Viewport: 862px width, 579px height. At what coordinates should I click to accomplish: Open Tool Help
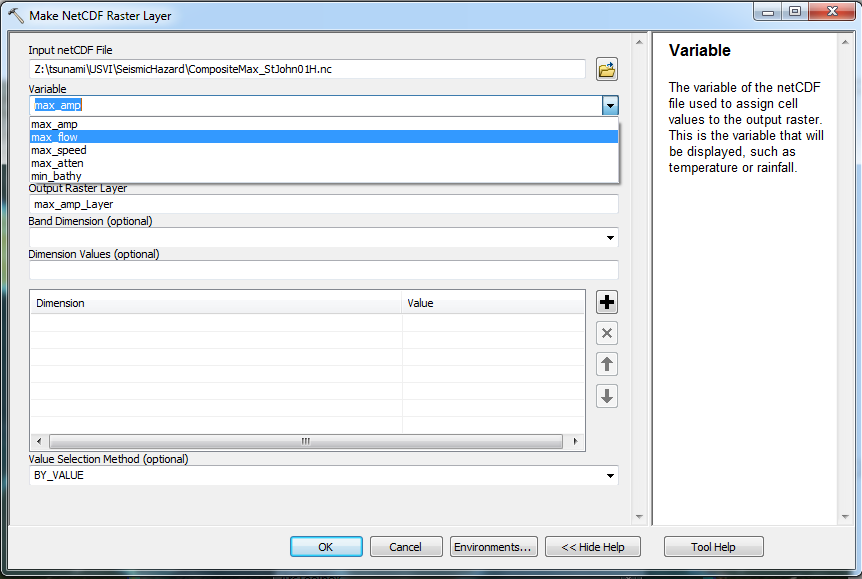point(713,547)
